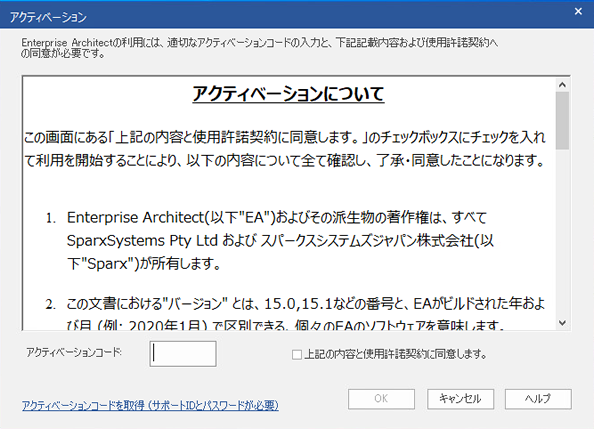Close the アクティベーション dialog with X
Viewport: 594px width, 429px height.
click(x=578, y=12)
